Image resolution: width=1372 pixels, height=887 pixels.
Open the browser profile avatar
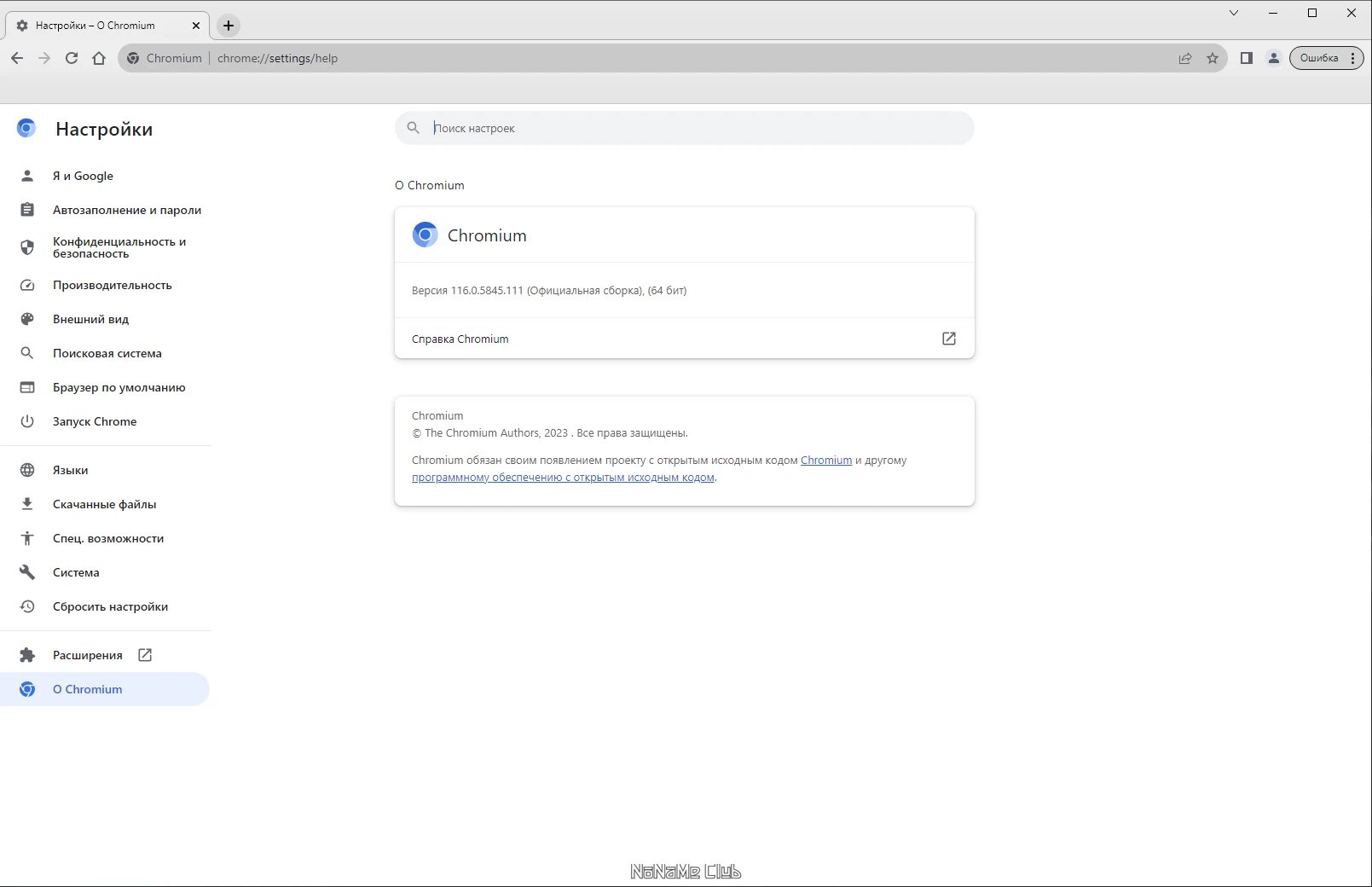click(x=1274, y=58)
